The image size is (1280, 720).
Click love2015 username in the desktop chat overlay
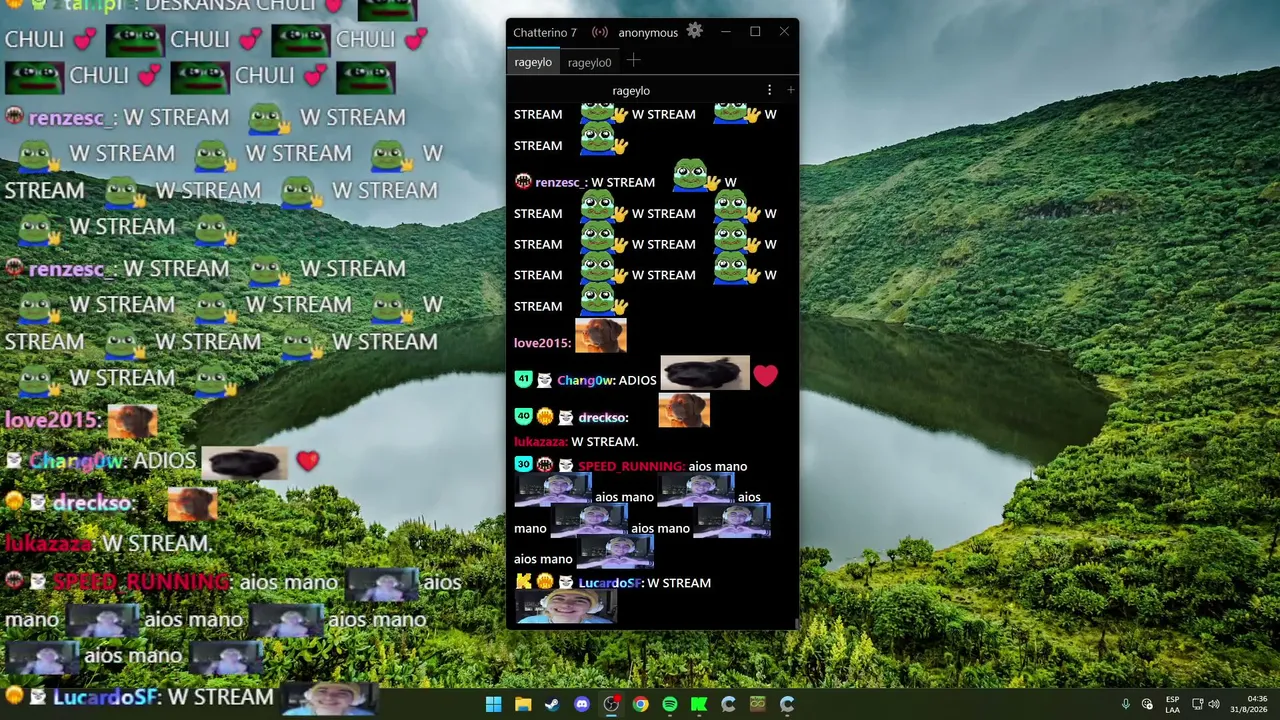click(54, 420)
